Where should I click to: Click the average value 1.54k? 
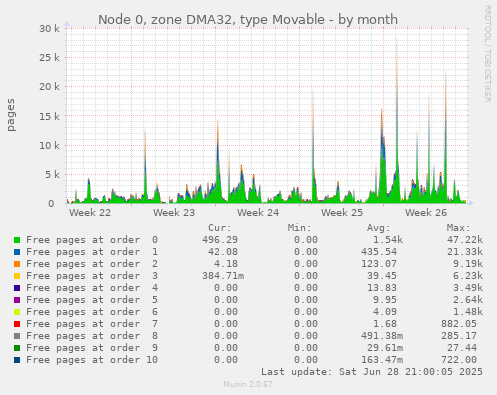coord(388,240)
